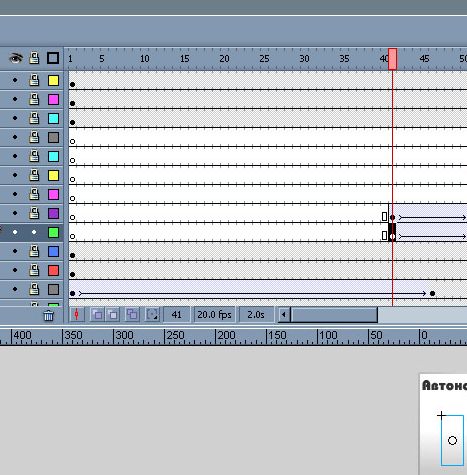Unlock the blue-swatch layer via its padlock

pos(34,251)
